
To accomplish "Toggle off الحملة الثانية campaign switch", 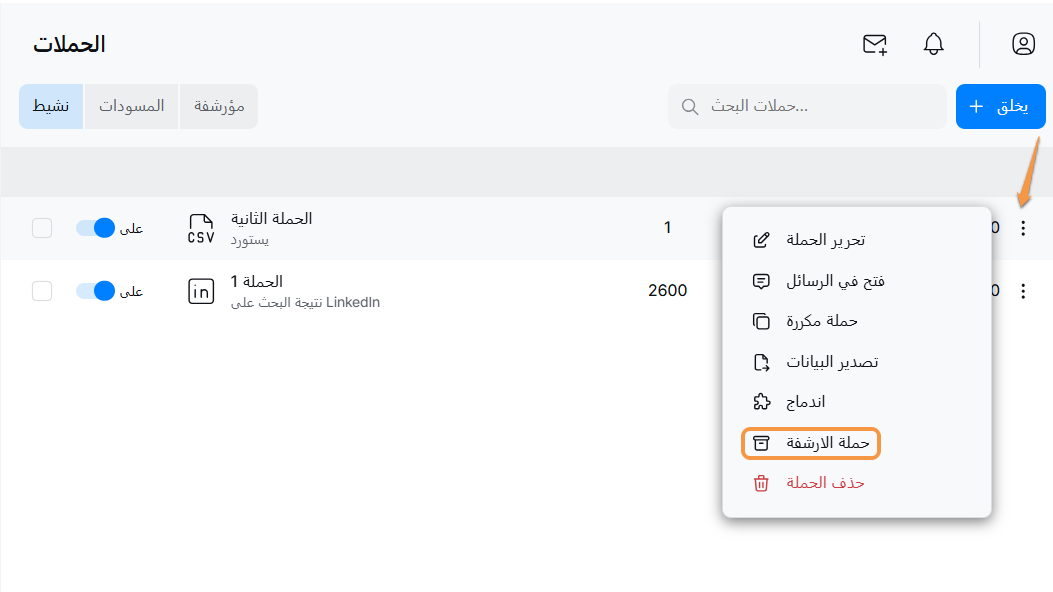I will 97,228.
